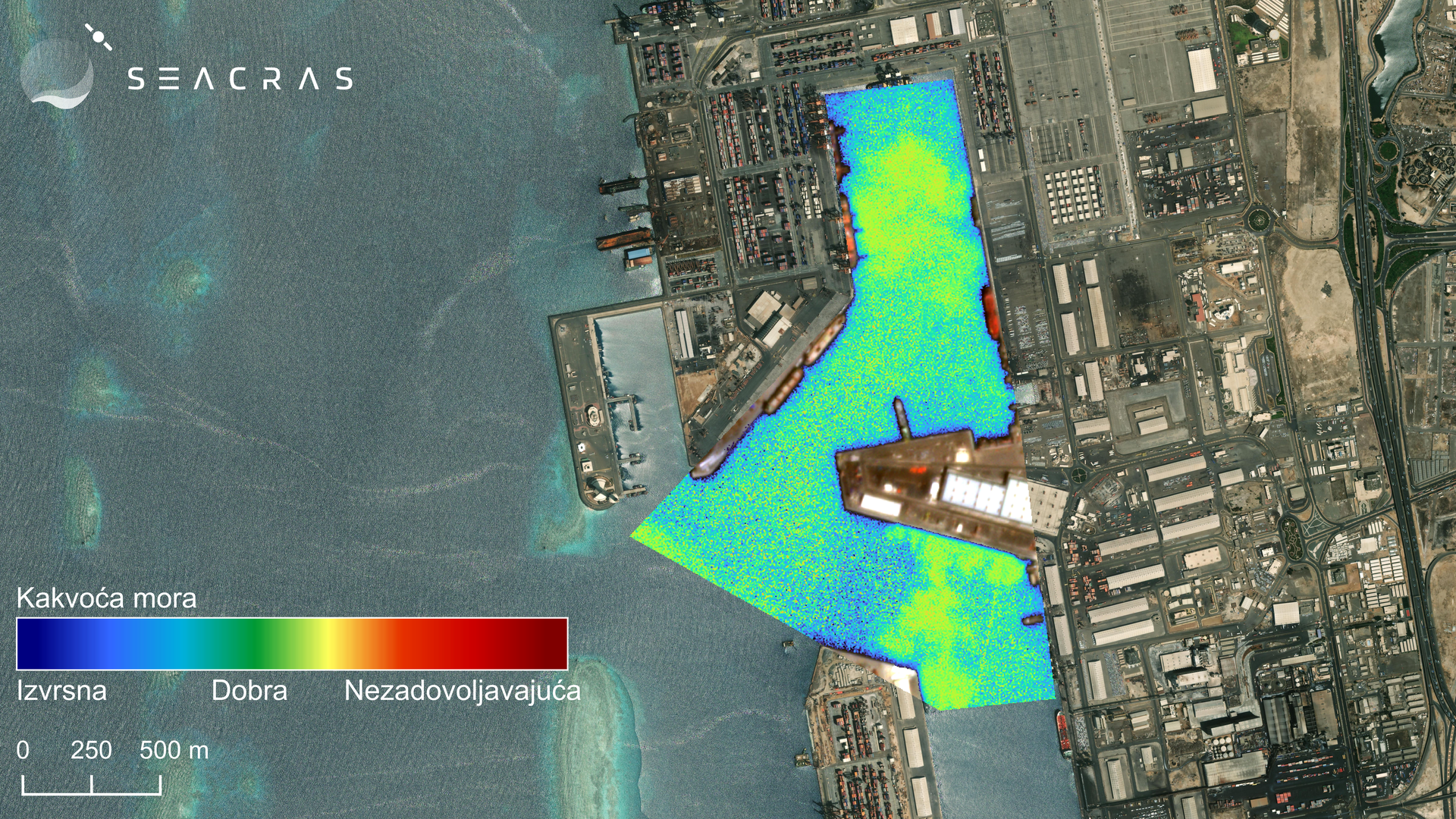The image size is (1456, 819).
Task: Click the SEACRAS brand text
Action: (240, 79)
